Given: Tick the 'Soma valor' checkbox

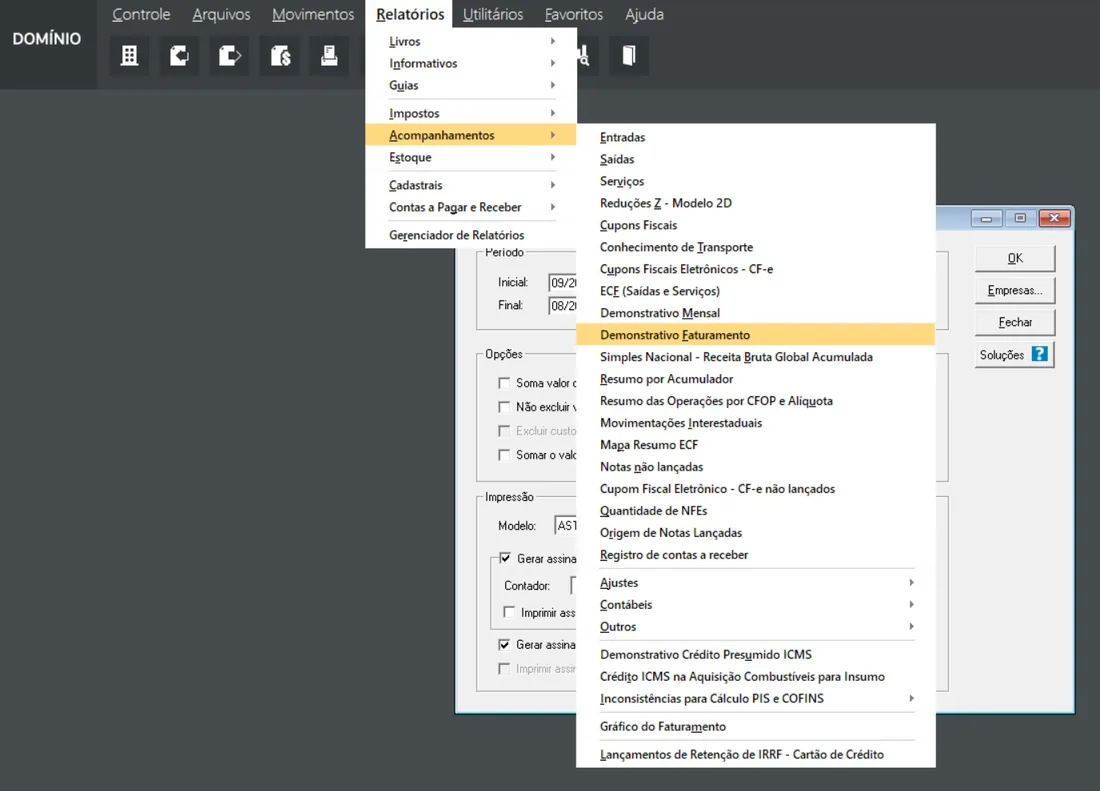Looking at the screenshot, I should (504, 383).
